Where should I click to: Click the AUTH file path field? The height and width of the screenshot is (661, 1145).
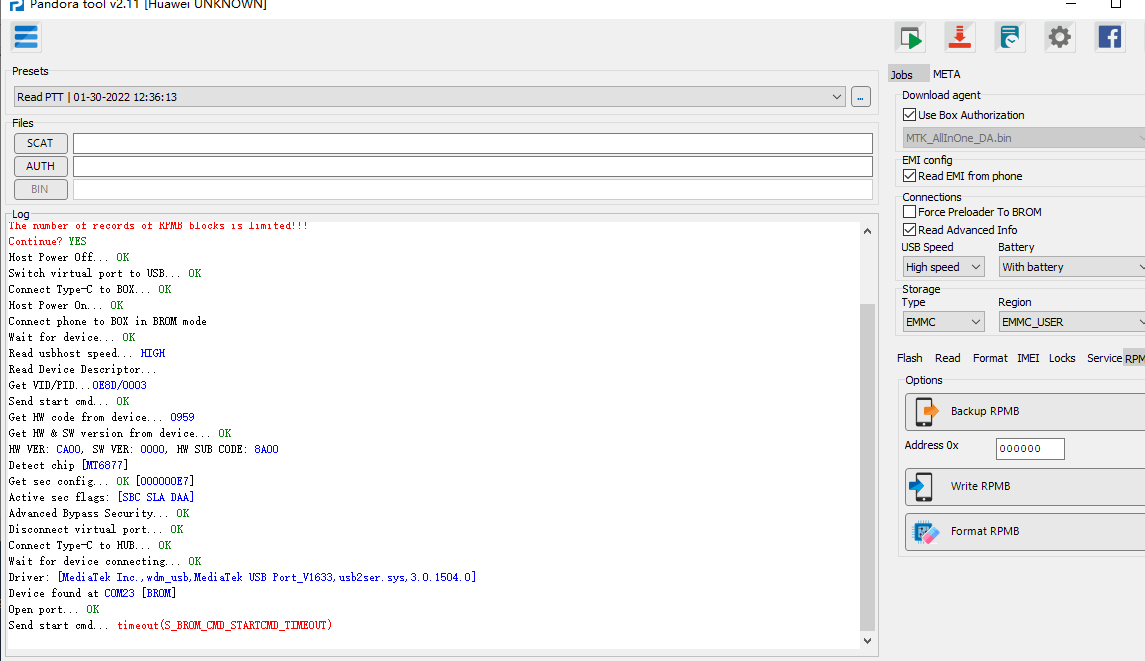point(472,167)
